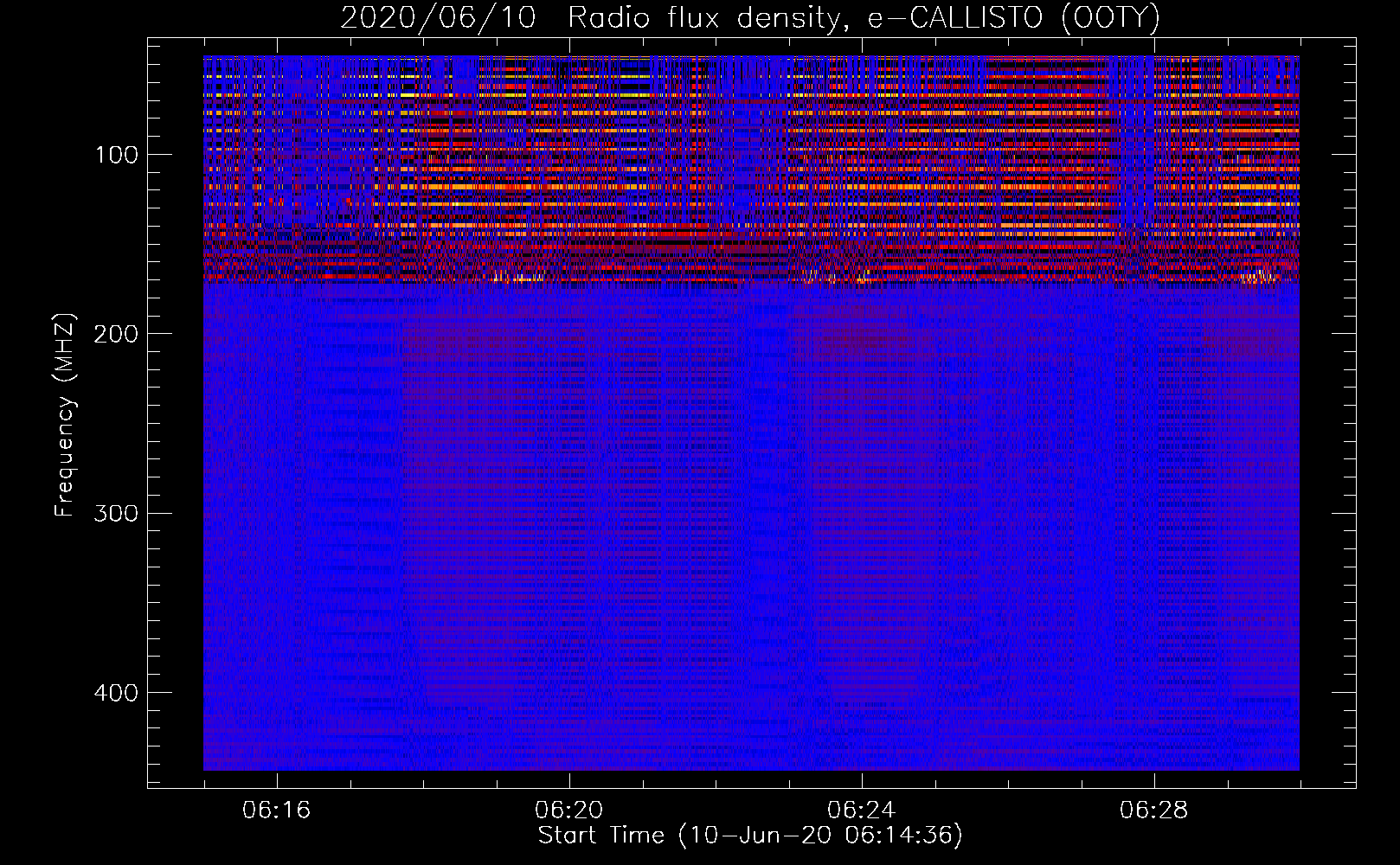Click the 200 frequency tick label
This screenshot has width=1400, height=865.
117,334
